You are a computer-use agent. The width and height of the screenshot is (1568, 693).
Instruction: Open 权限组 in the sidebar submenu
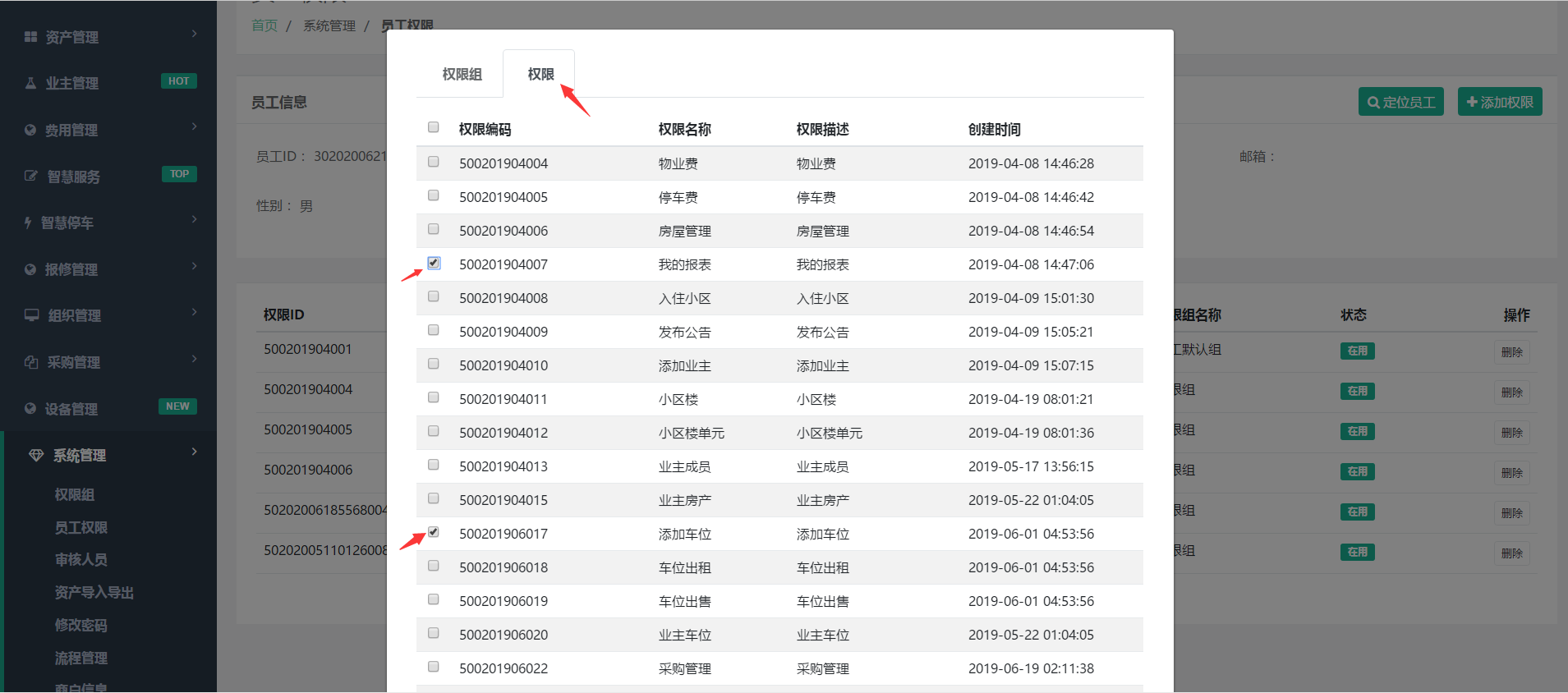(75, 494)
